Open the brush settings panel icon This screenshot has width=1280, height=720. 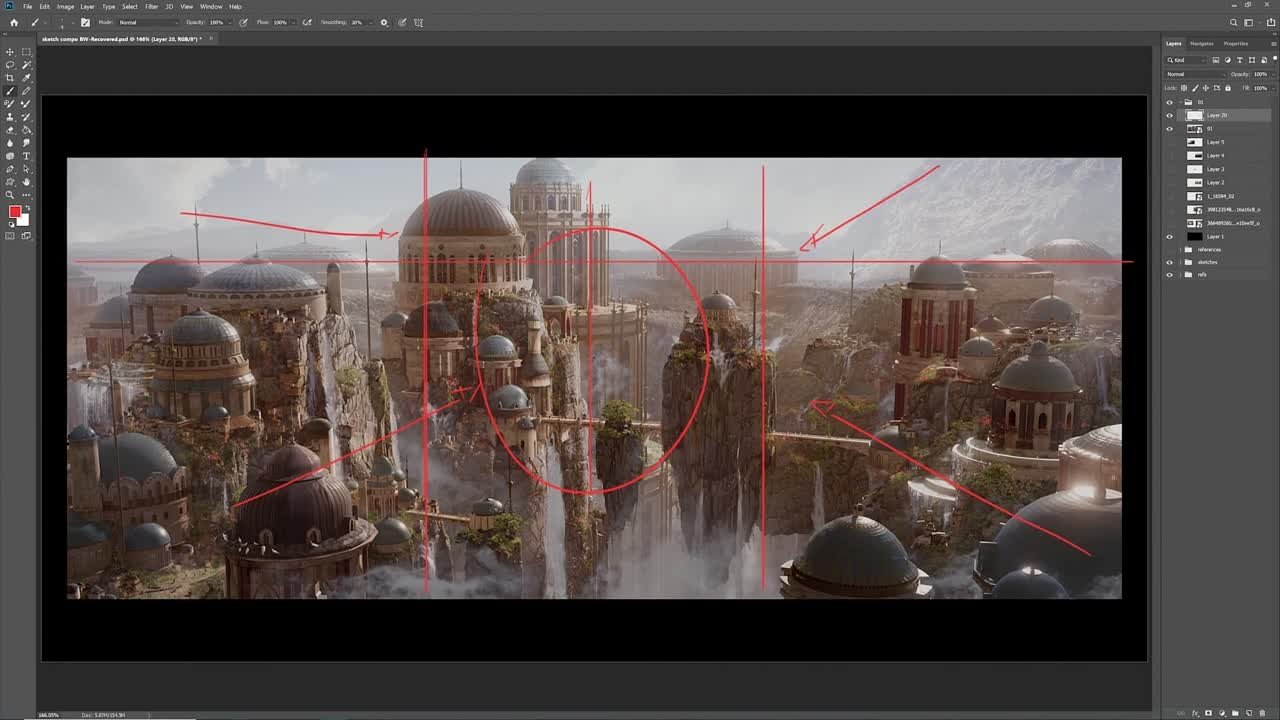pyautogui.click(x=85, y=22)
